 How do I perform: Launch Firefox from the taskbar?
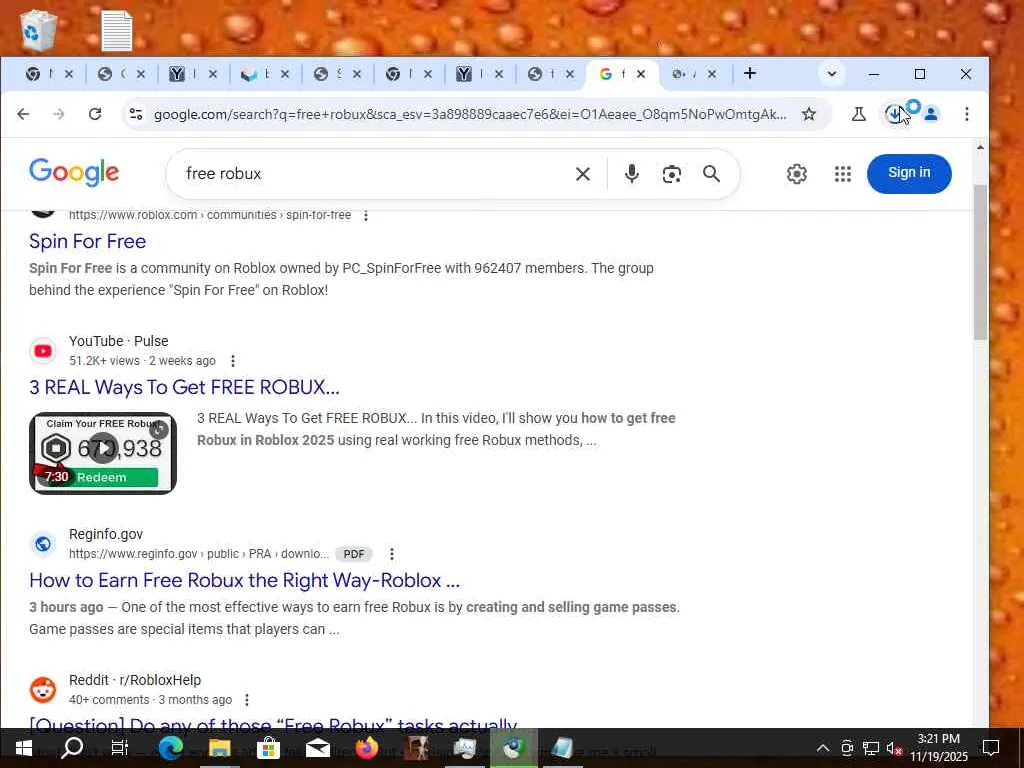click(x=366, y=748)
